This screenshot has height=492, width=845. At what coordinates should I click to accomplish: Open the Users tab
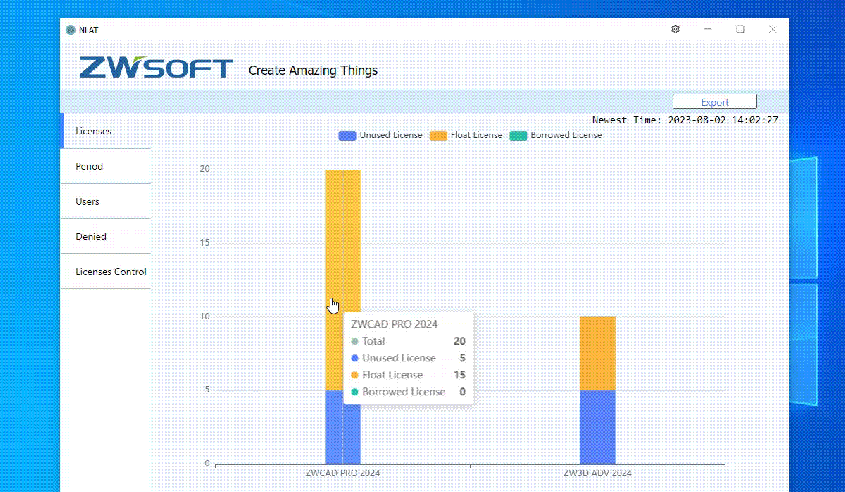(x=106, y=201)
